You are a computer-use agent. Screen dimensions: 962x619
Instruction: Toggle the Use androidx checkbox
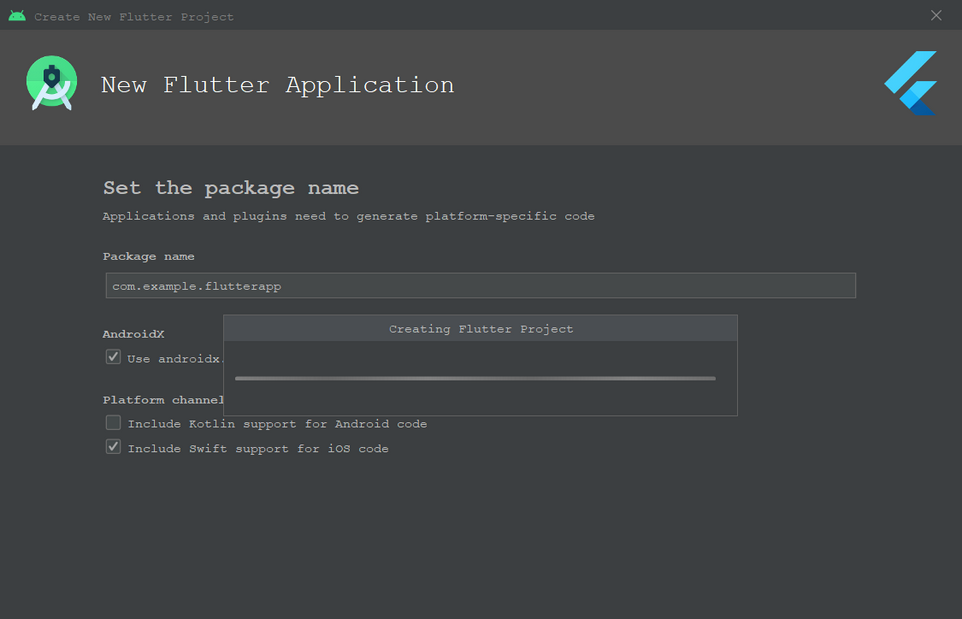coord(113,357)
